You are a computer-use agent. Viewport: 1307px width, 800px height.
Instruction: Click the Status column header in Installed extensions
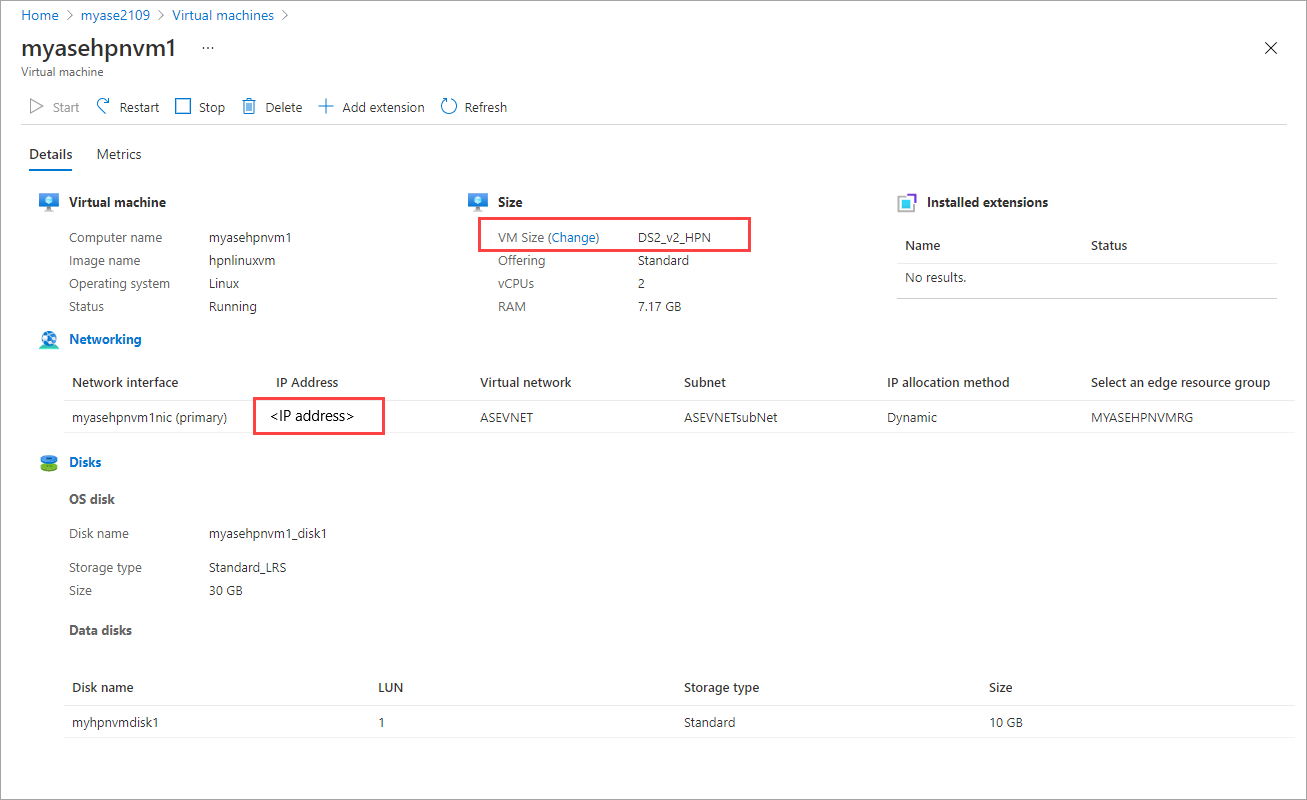click(1109, 245)
